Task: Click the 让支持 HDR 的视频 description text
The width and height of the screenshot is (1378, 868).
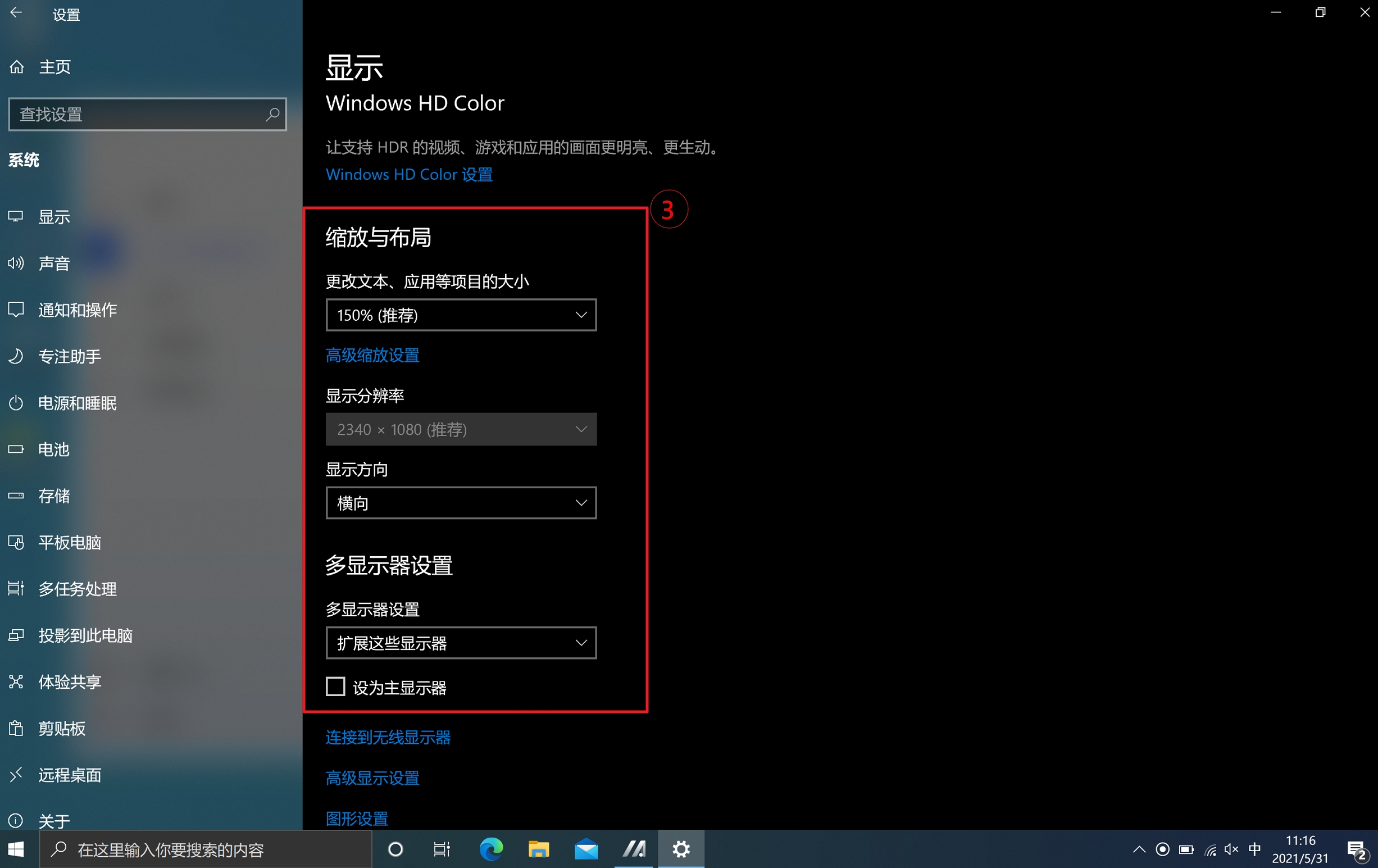Action: pyautogui.click(x=523, y=147)
